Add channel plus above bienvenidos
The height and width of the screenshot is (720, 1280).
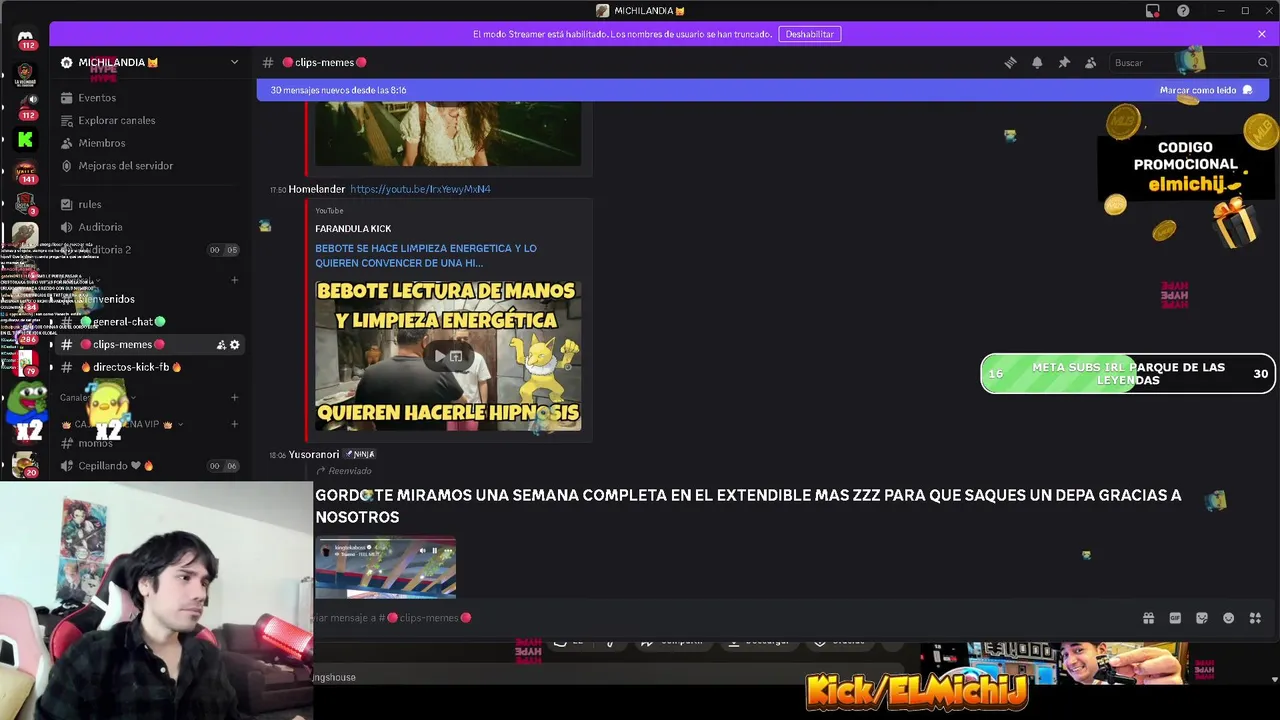coord(235,280)
